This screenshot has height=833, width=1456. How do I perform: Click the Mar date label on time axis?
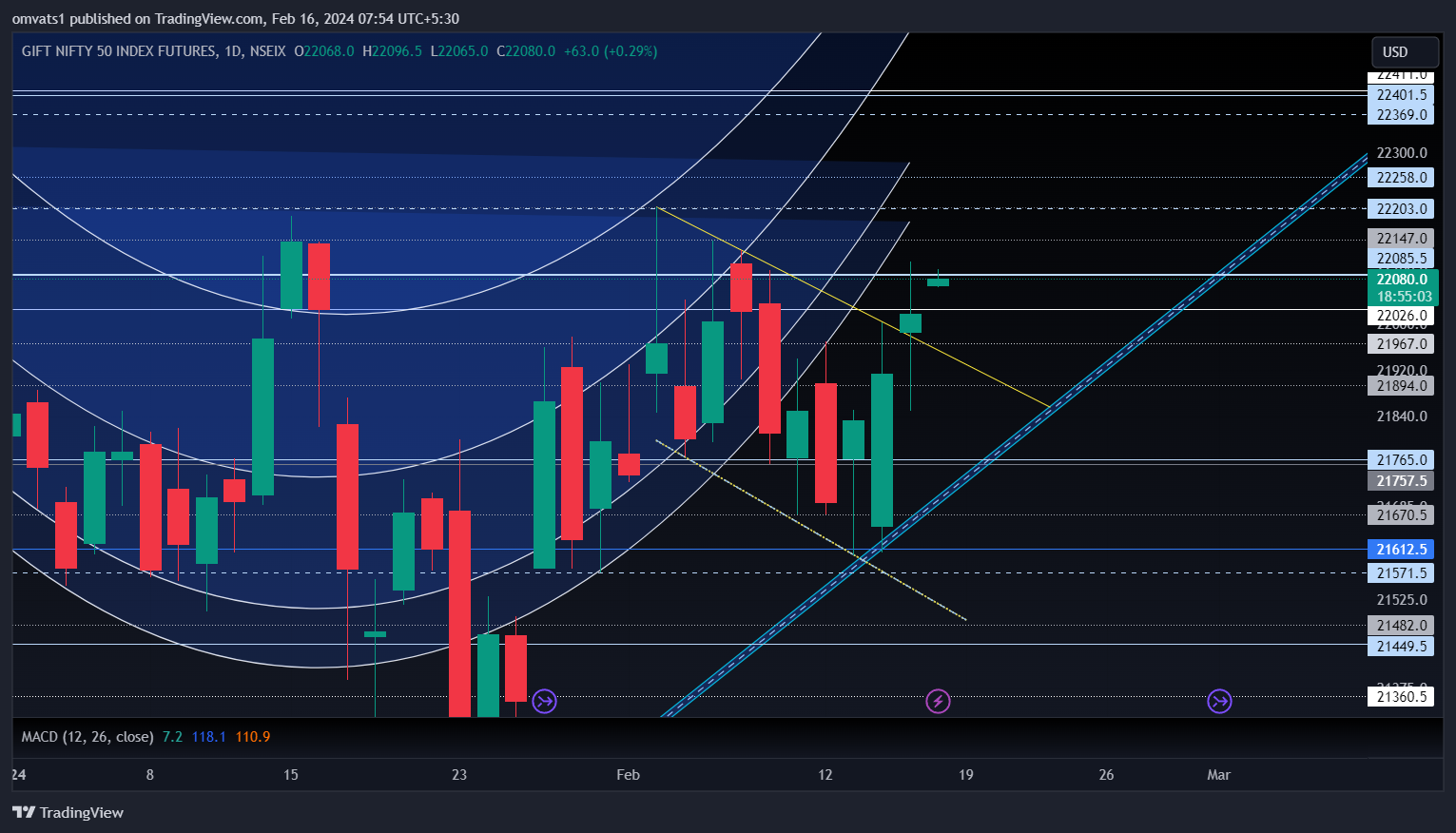(1218, 775)
